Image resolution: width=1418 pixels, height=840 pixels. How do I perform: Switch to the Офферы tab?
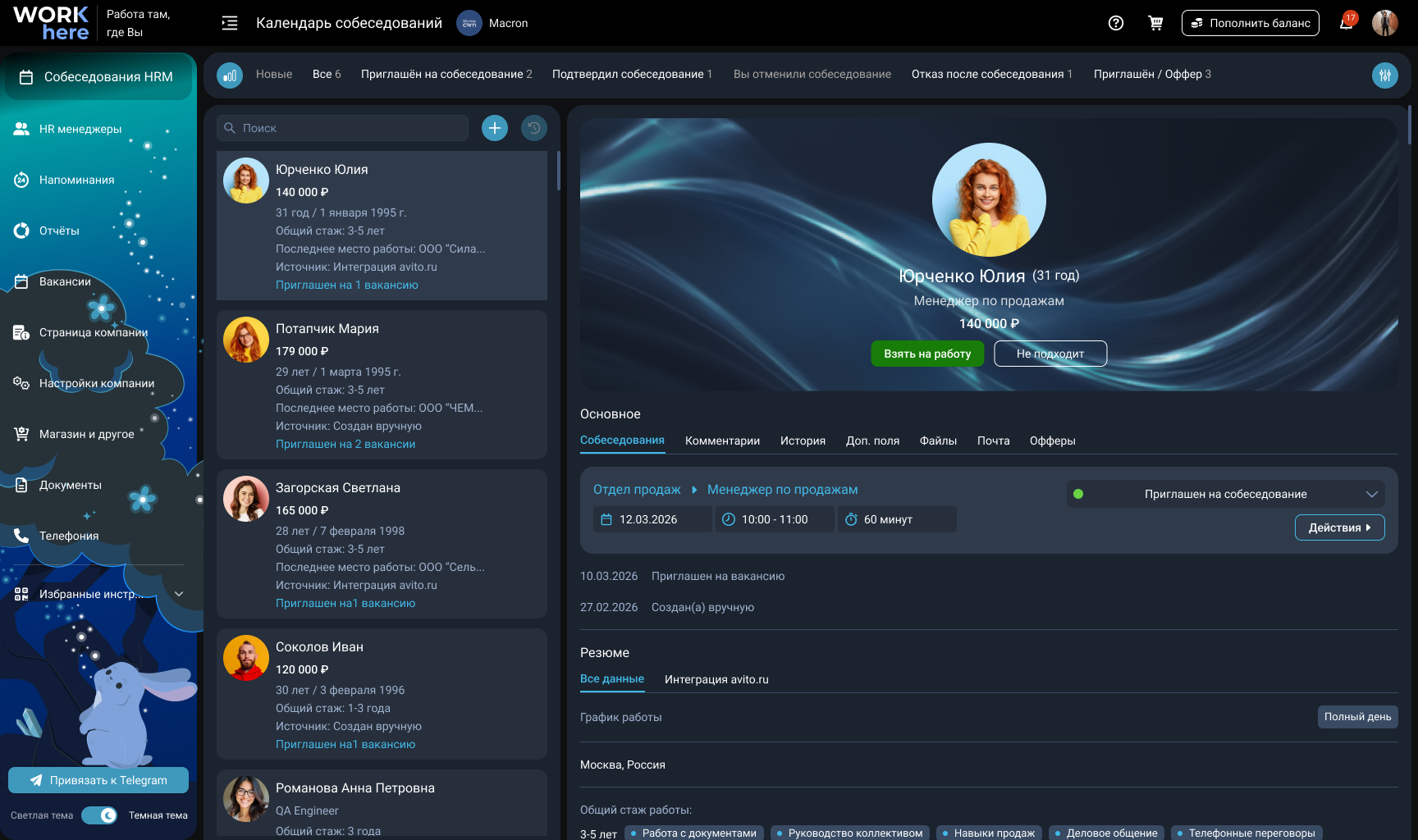[x=1053, y=441]
